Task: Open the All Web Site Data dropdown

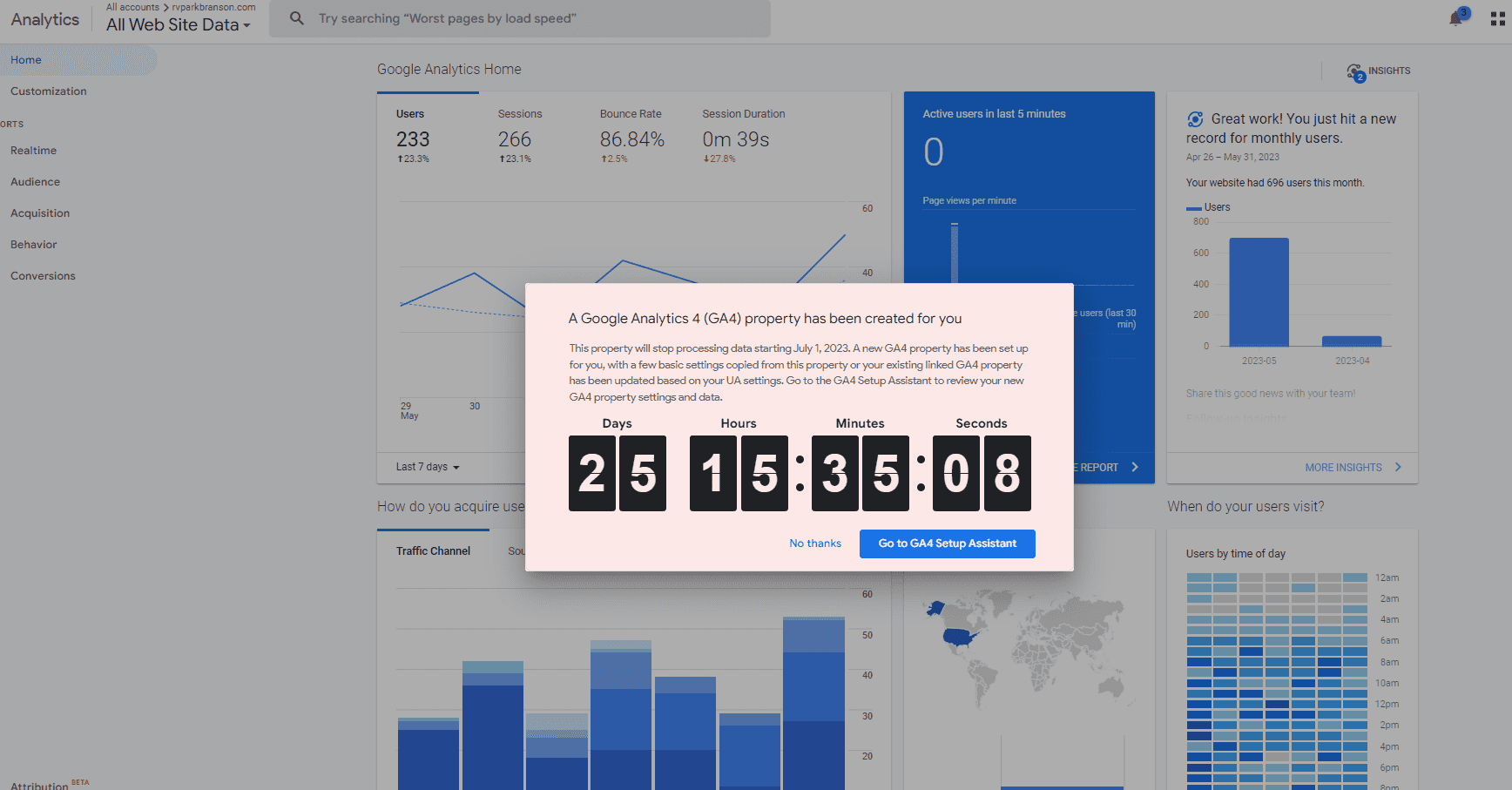Action: 178,24
